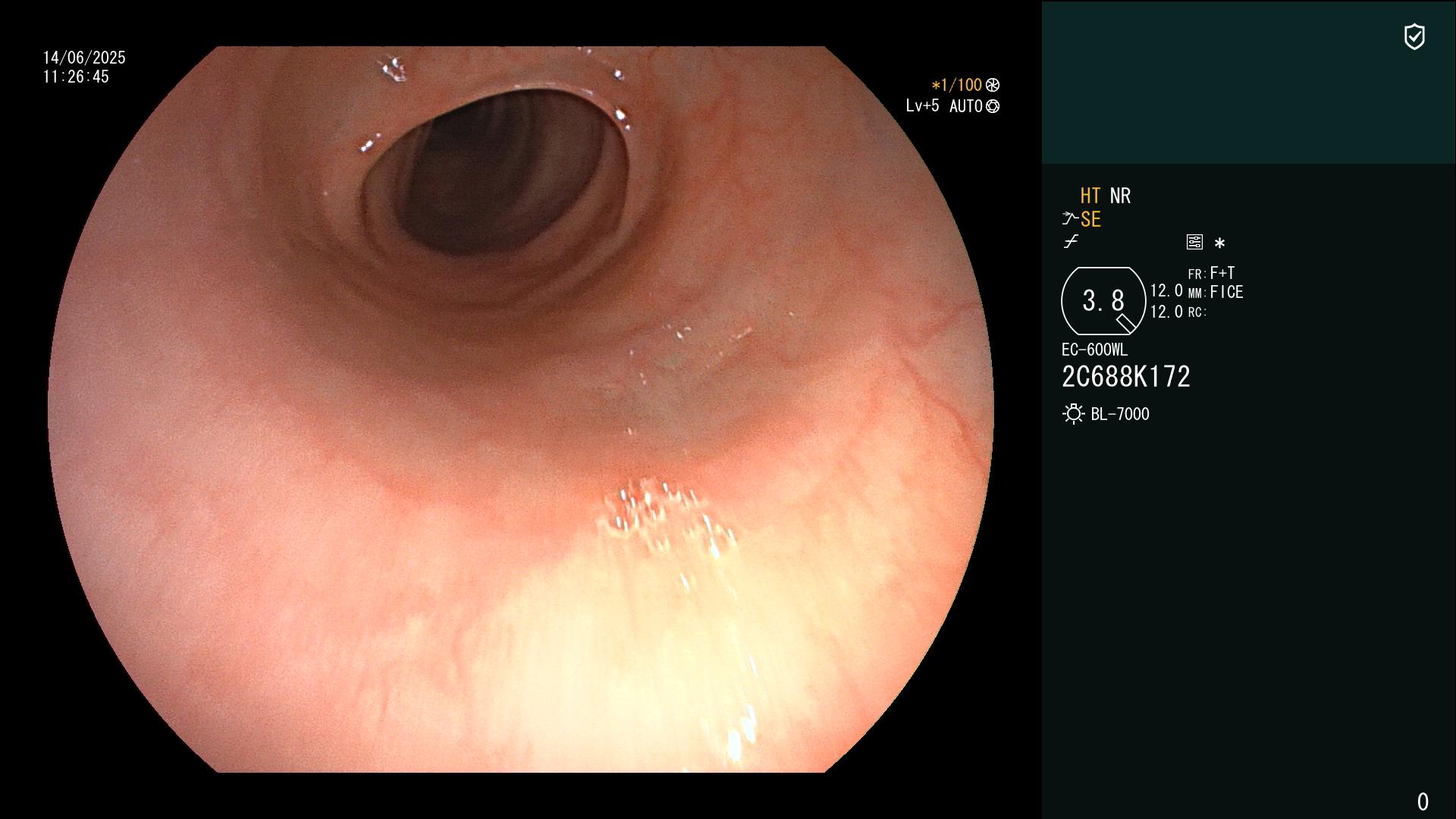The height and width of the screenshot is (819, 1456).
Task: Click the serial number 2C688K172
Action: tap(1126, 377)
